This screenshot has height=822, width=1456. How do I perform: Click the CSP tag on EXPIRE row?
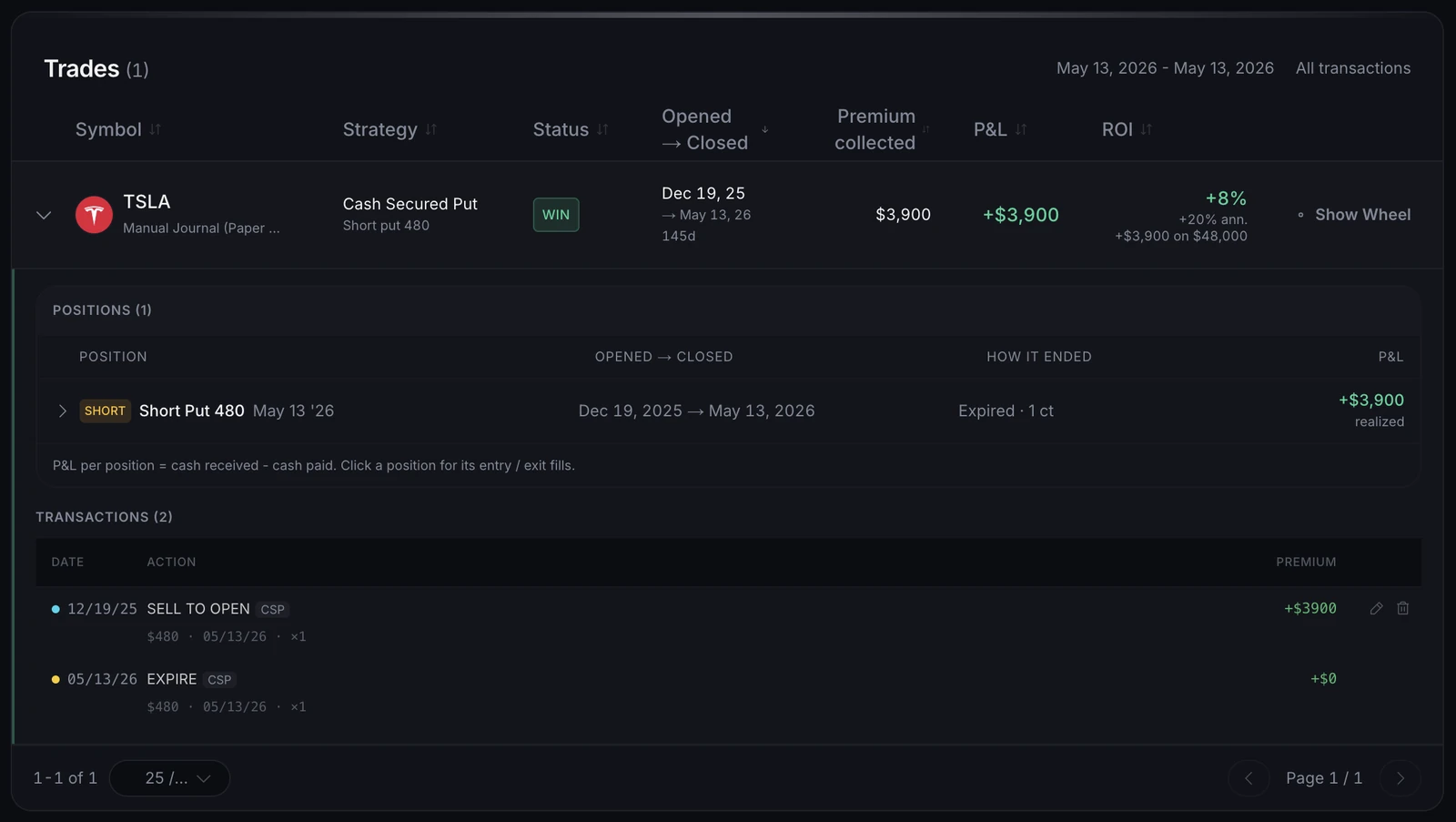coord(219,680)
